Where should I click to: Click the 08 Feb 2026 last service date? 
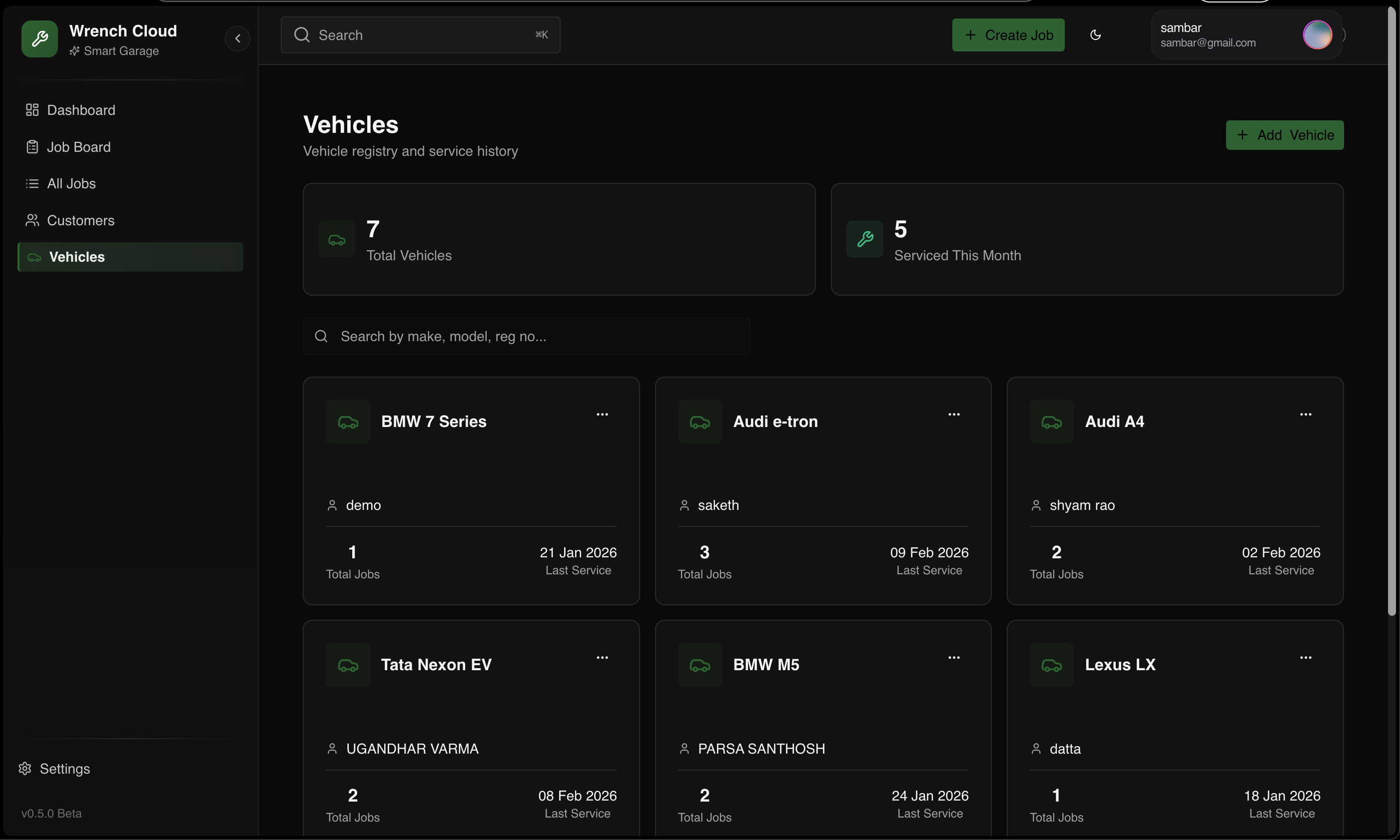[x=578, y=796]
